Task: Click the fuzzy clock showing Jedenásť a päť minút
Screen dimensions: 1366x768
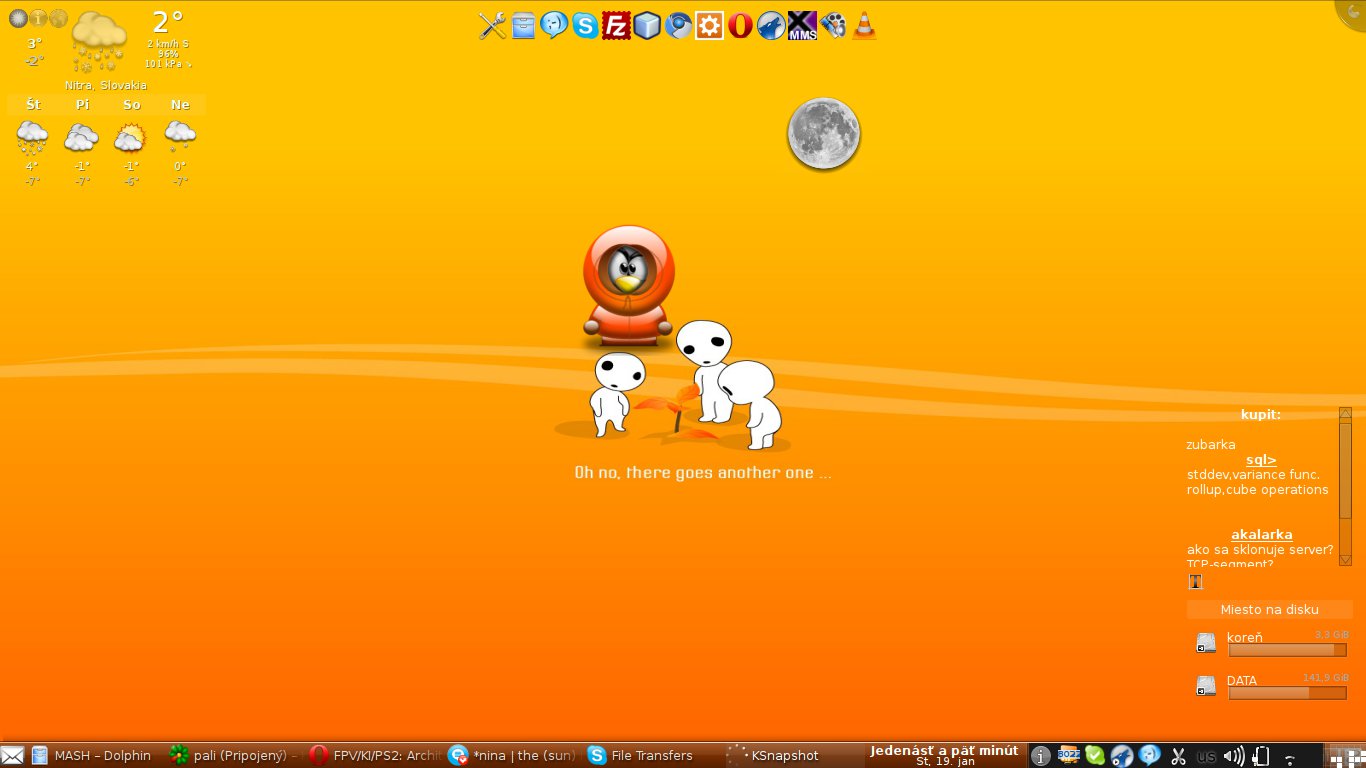Action: pyautogui.click(x=944, y=755)
